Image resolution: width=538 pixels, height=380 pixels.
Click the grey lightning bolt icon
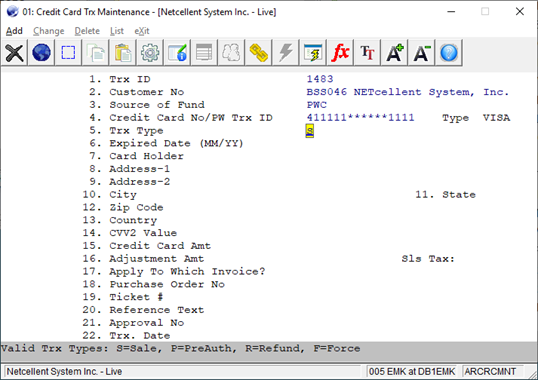285,53
